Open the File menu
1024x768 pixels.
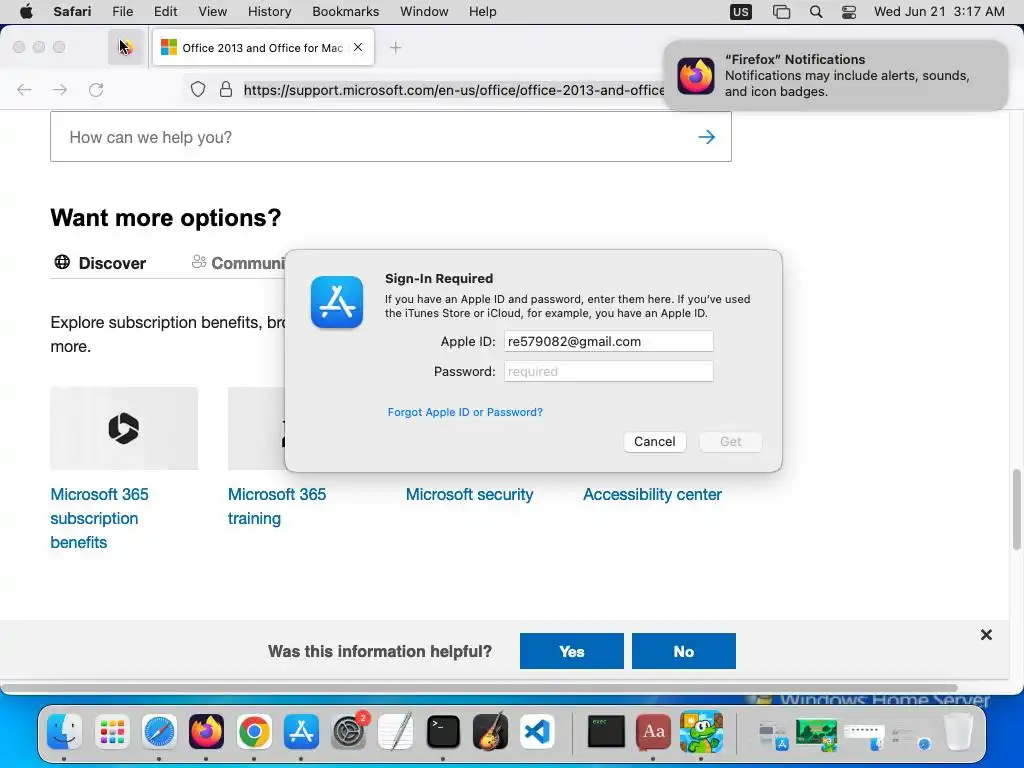123,11
